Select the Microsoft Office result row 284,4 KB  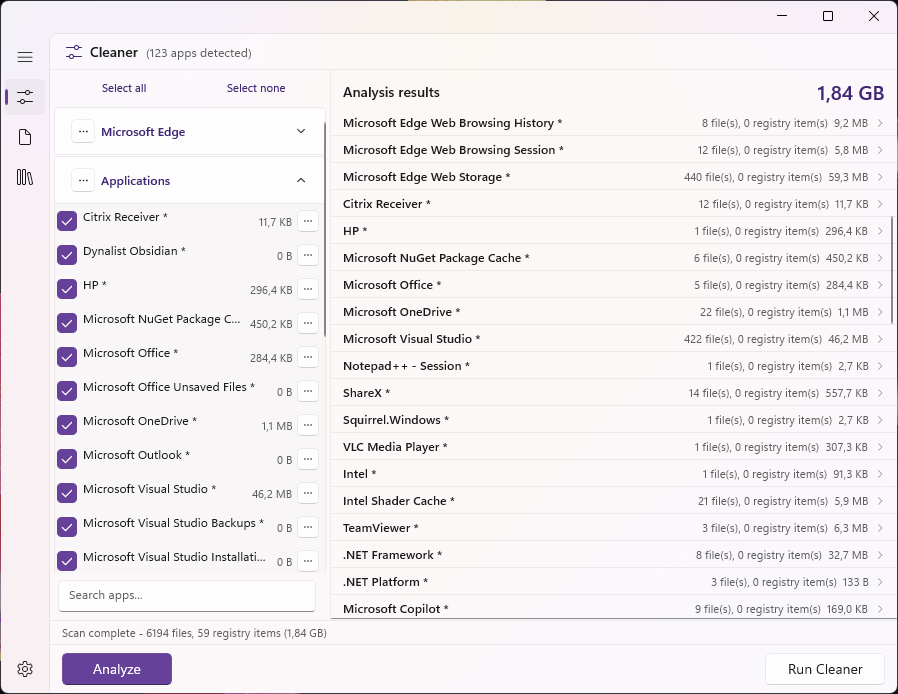(x=613, y=285)
